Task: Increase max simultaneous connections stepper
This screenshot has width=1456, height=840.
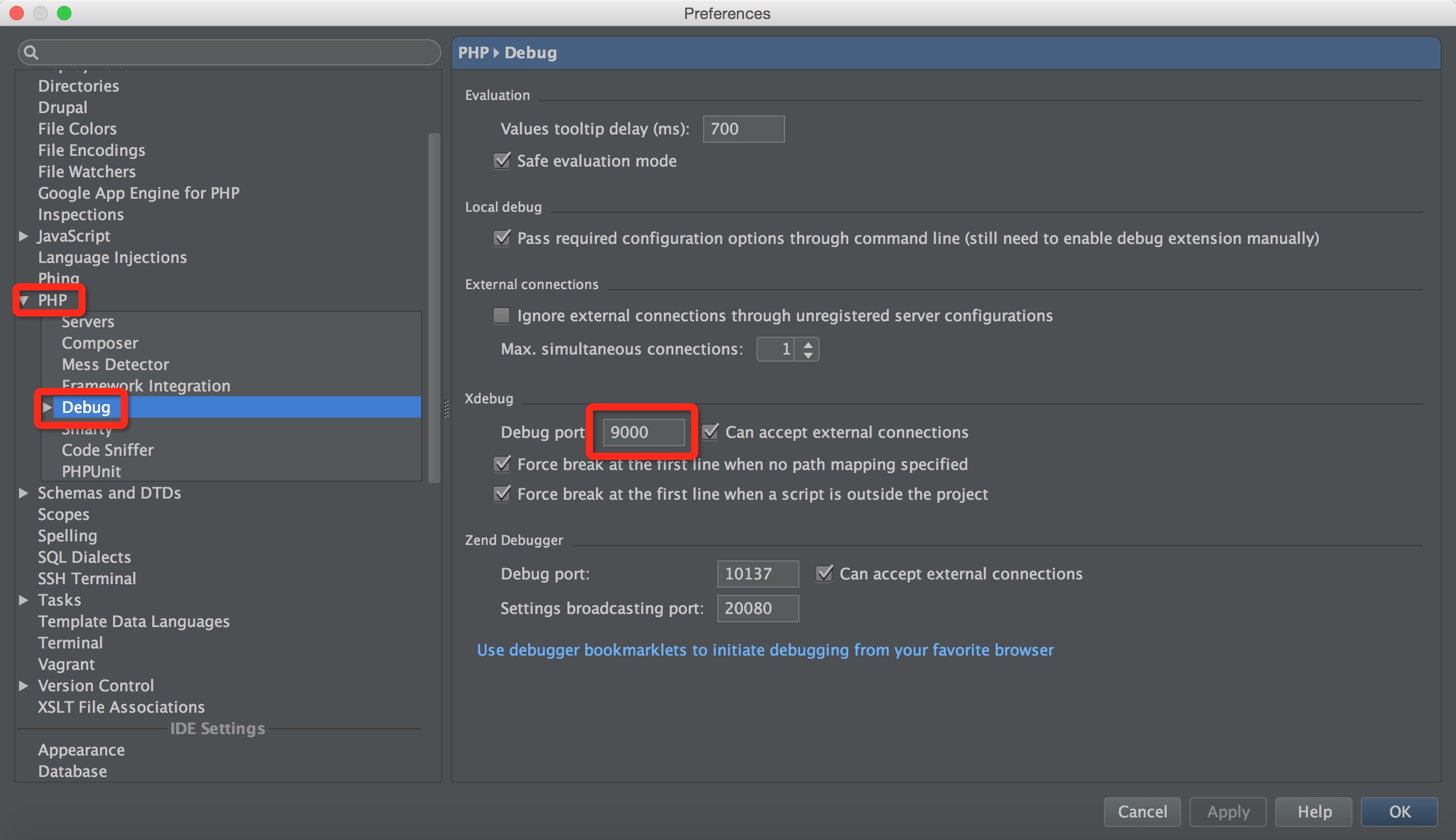Action: click(808, 344)
